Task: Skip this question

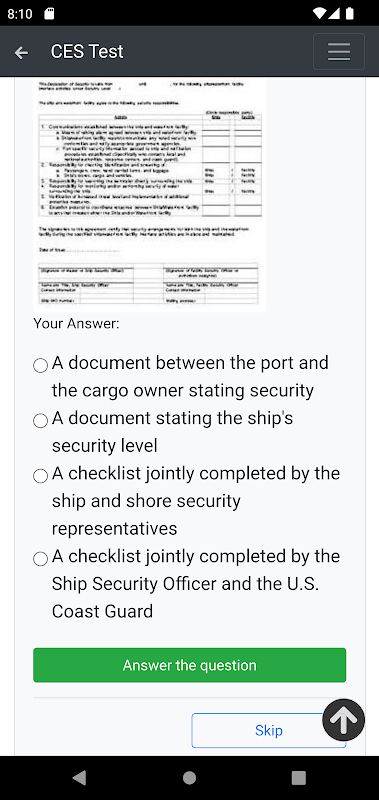Action: click(x=269, y=731)
